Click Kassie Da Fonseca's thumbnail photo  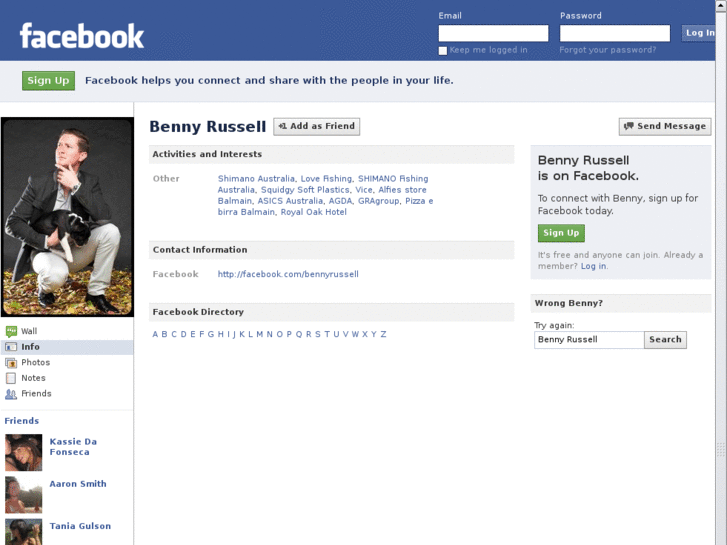click(x=24, y=453)
